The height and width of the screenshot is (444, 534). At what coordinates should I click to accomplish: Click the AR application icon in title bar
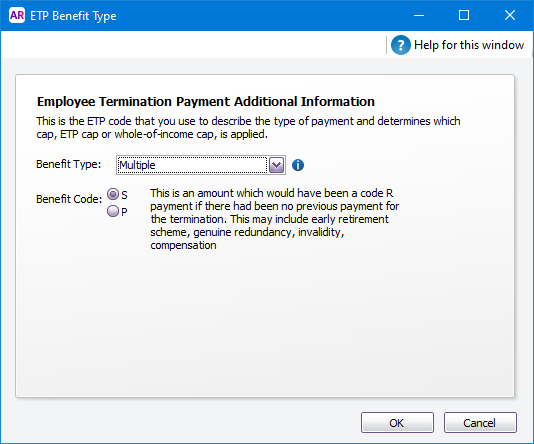(17, 16)
